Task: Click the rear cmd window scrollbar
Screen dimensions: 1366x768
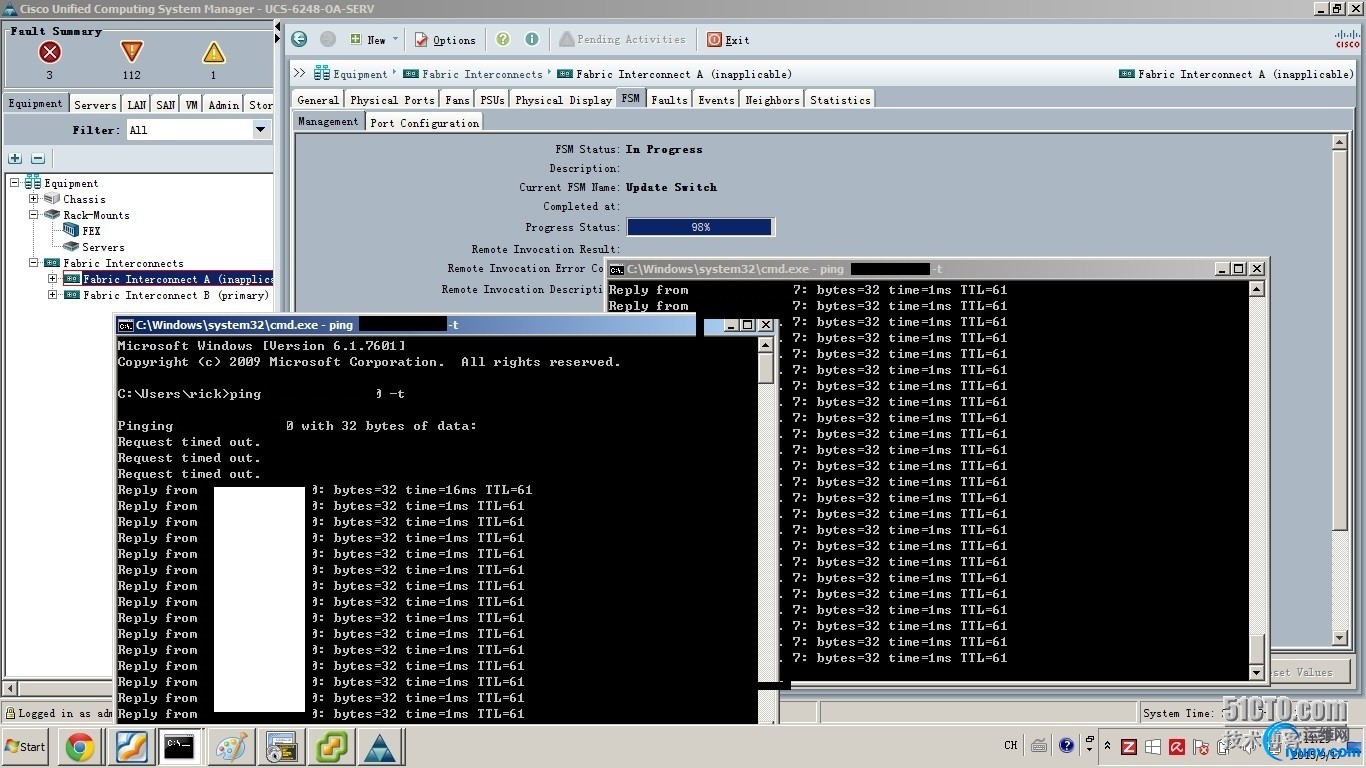Action: [1257, 481]
